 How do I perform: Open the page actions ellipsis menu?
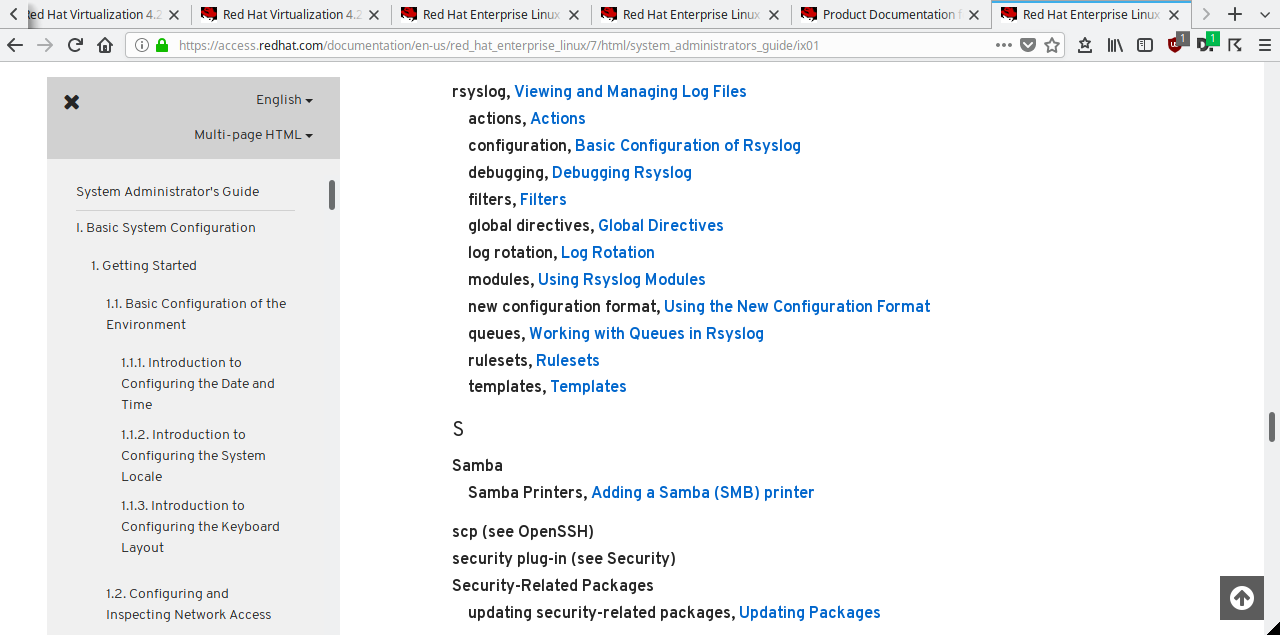pos(1004,45)
